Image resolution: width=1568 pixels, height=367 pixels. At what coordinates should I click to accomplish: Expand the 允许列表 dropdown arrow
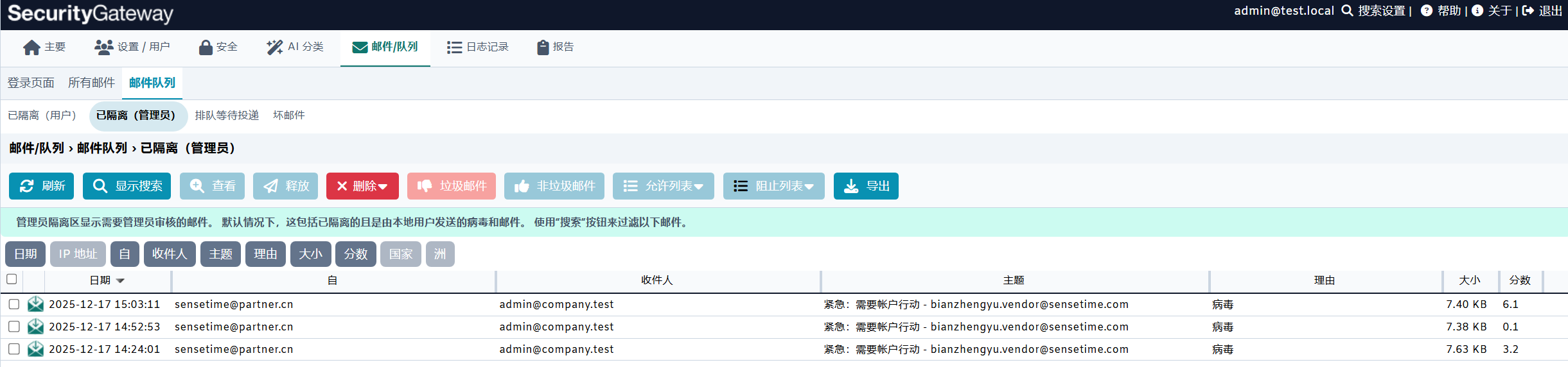pyautogui.click(x=699, y=187)
